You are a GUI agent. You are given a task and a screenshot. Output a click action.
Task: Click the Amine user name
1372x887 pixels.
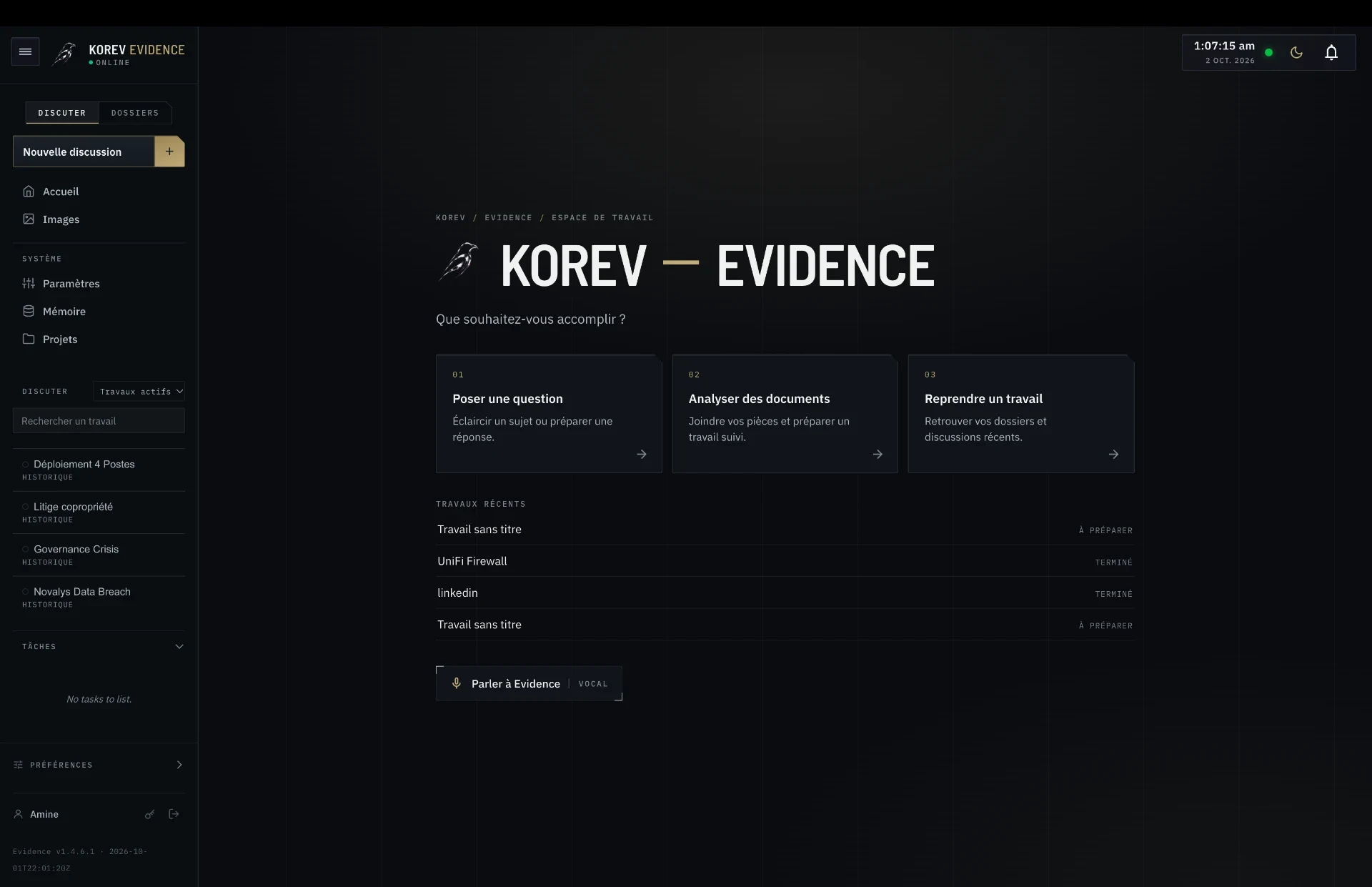(44, 814)
